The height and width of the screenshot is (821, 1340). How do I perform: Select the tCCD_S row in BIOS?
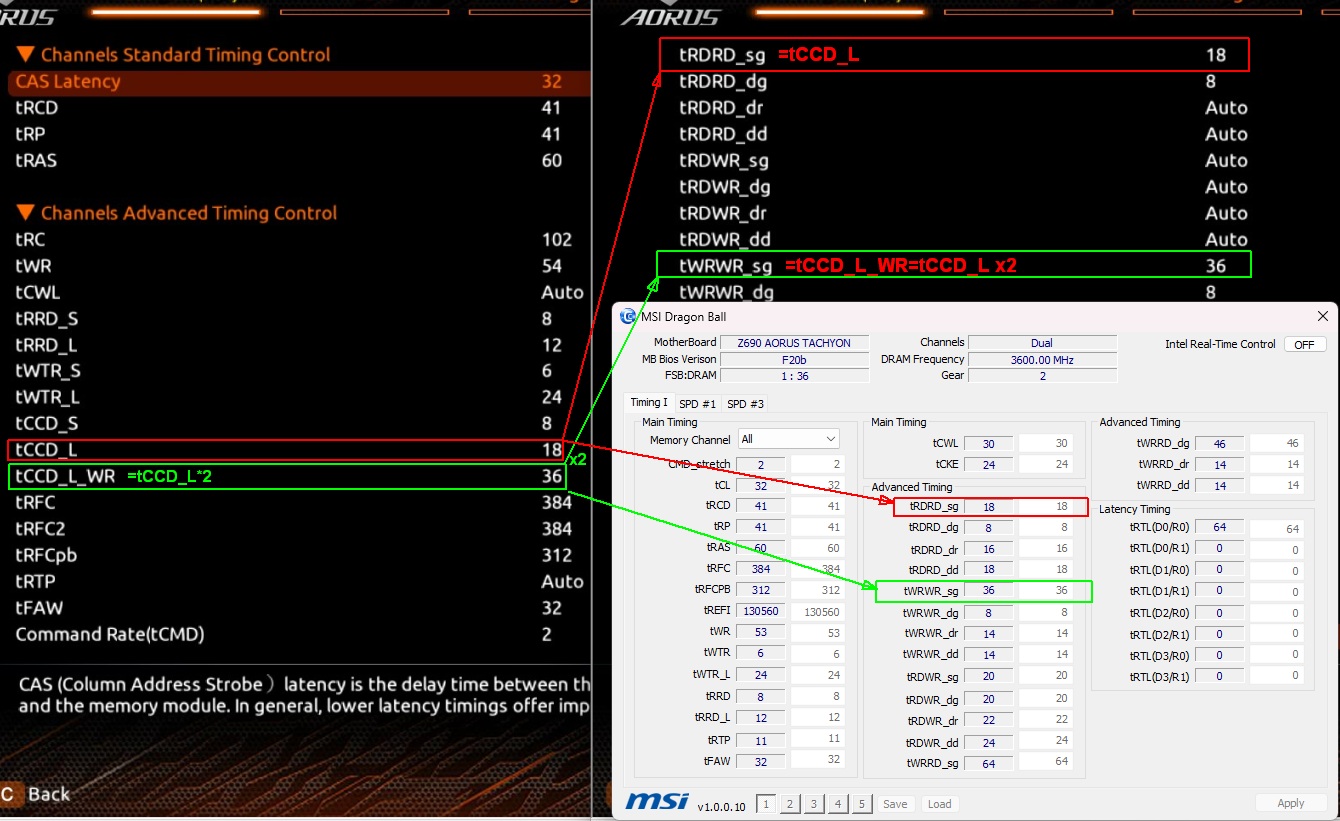tap(298, 424)
